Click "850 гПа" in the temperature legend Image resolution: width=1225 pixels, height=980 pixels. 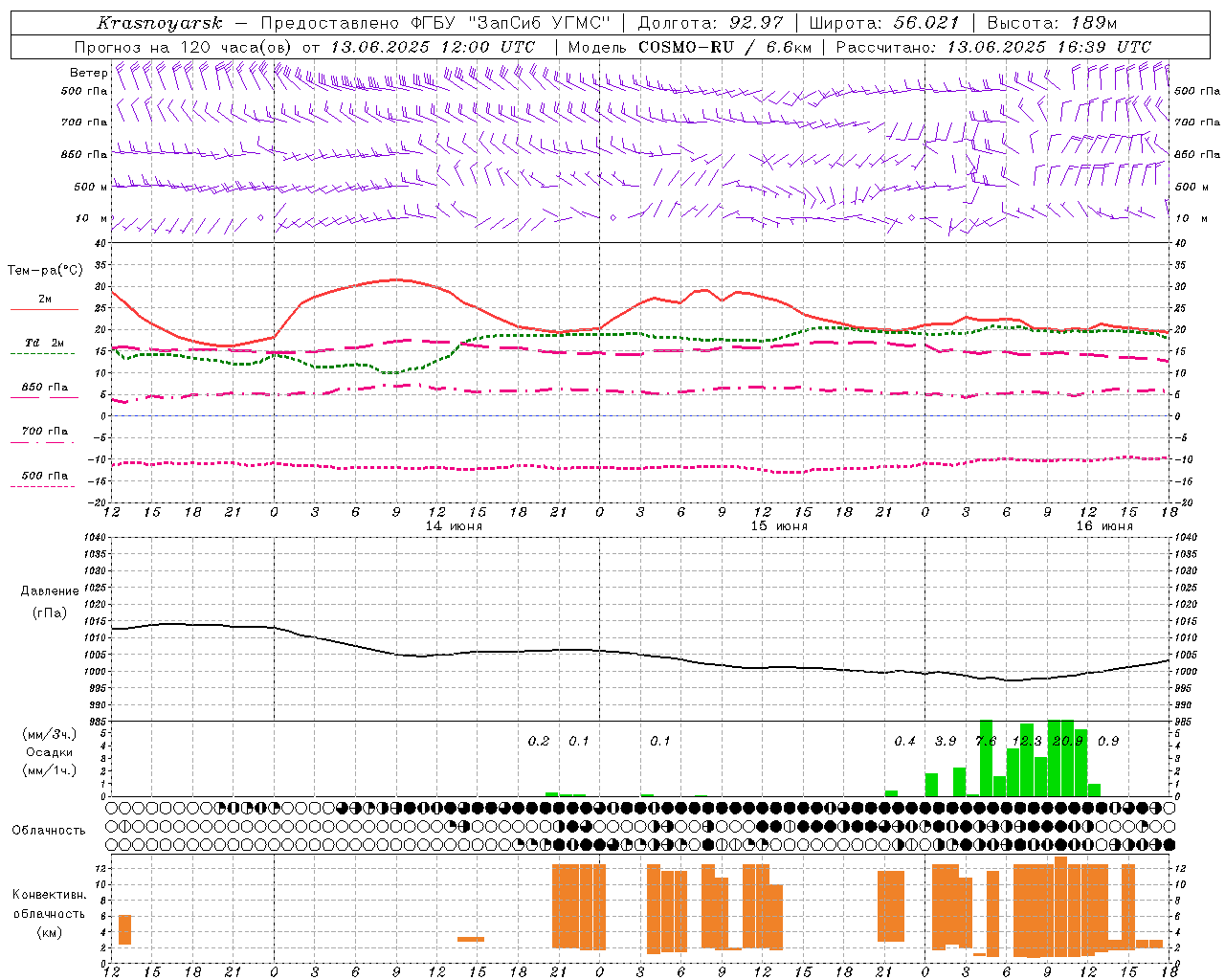click(45, 388)
